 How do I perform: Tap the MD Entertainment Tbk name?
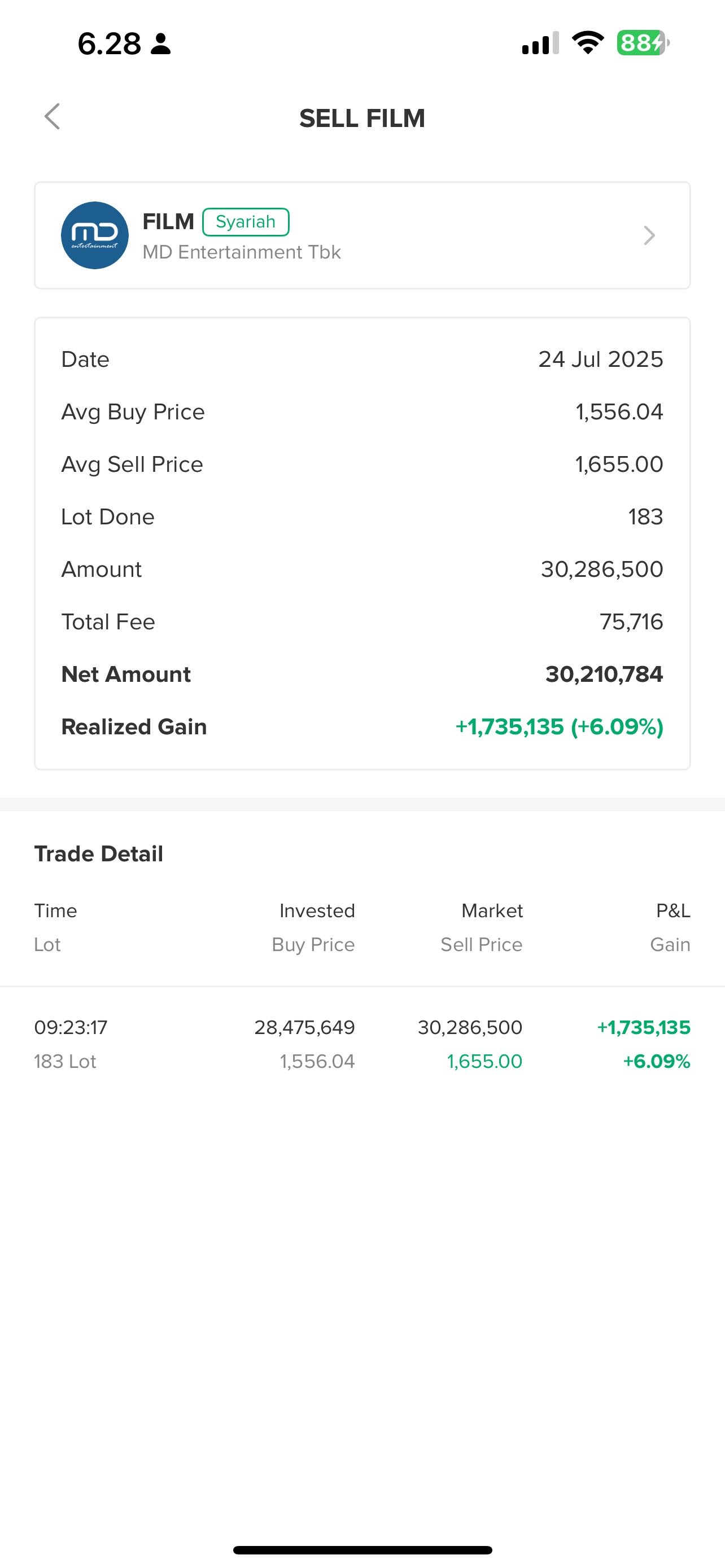[242, 252]
